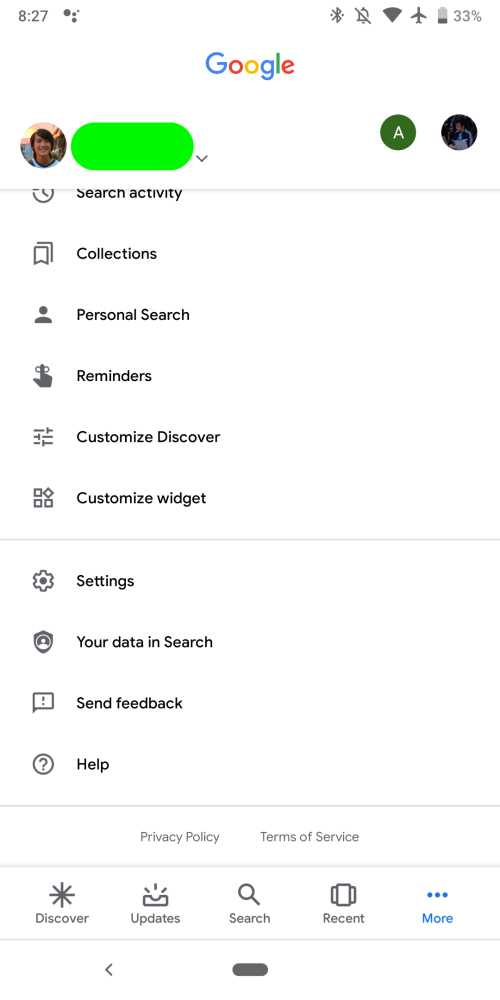
Task: Open Settings via the gear icon
Action: click(x=43, y=581)
